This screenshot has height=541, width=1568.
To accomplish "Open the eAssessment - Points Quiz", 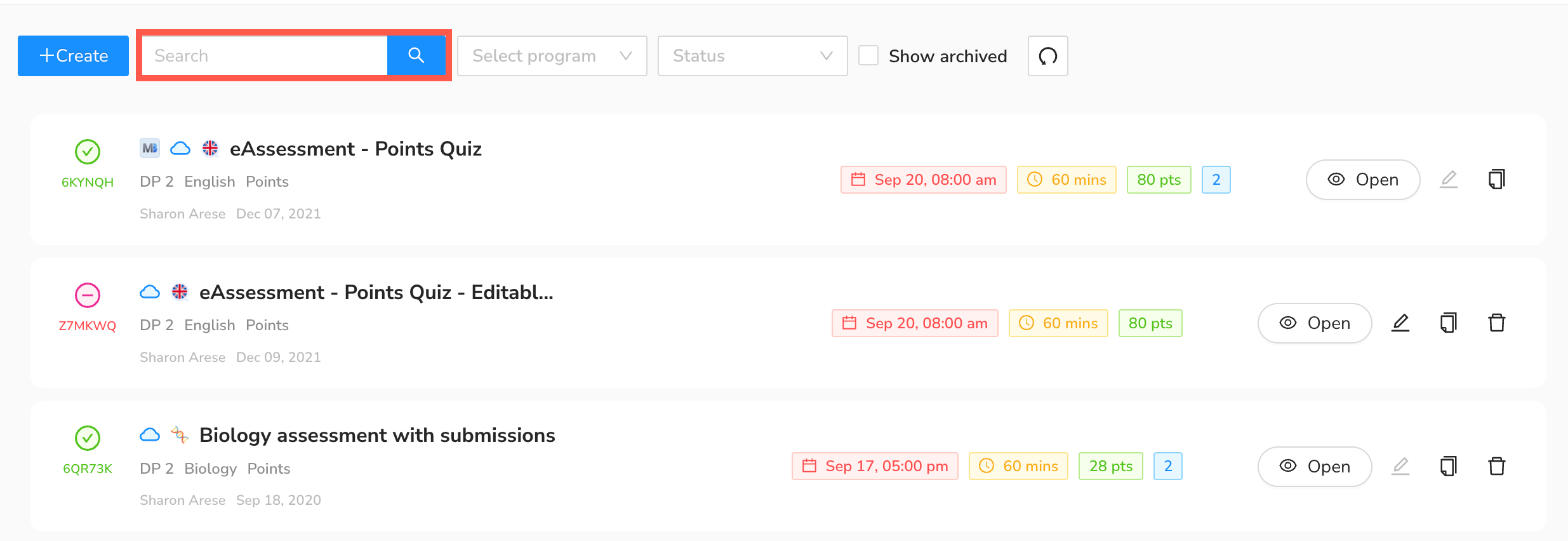I will [x=1362, y=180].
